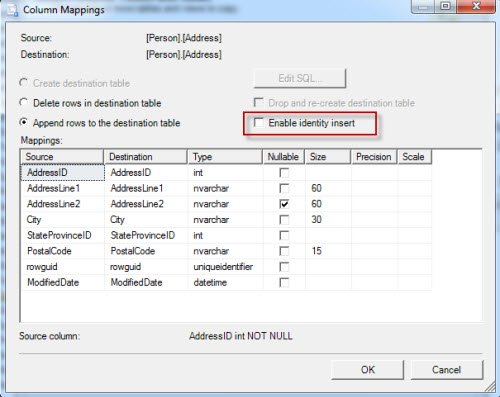Select the AddressLine2 source cell

(63, 204)
